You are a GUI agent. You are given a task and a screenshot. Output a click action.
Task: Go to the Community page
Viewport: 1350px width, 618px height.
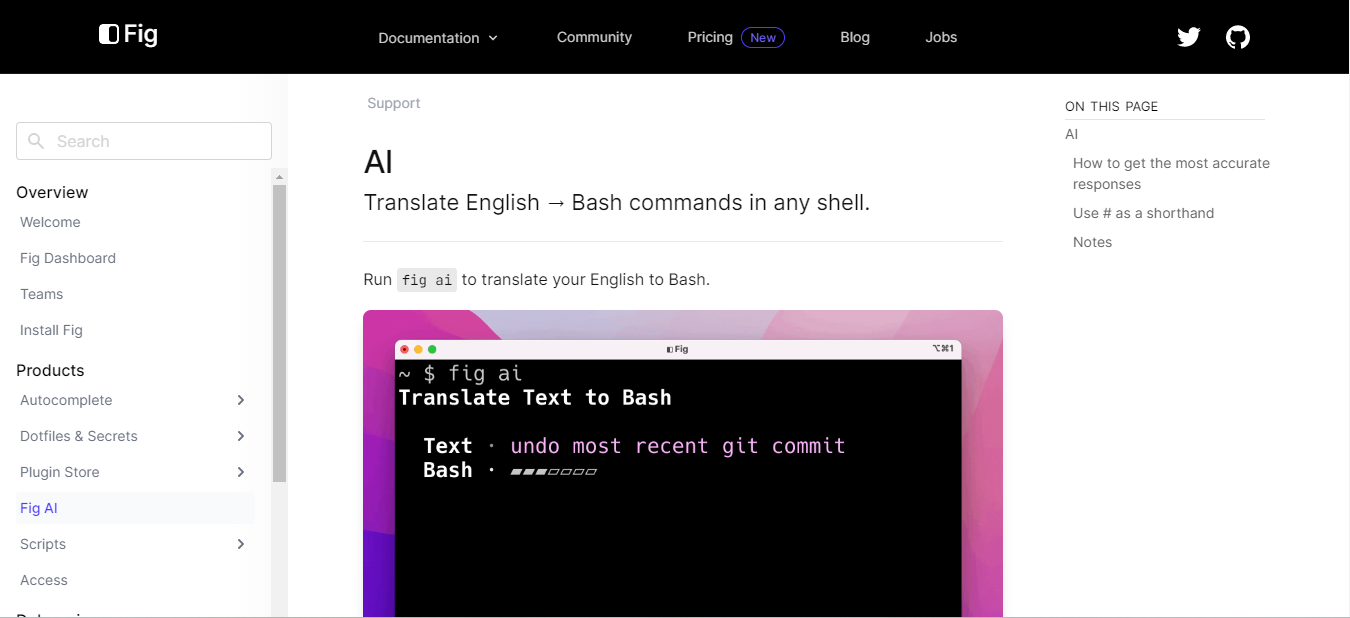point(594,37)
